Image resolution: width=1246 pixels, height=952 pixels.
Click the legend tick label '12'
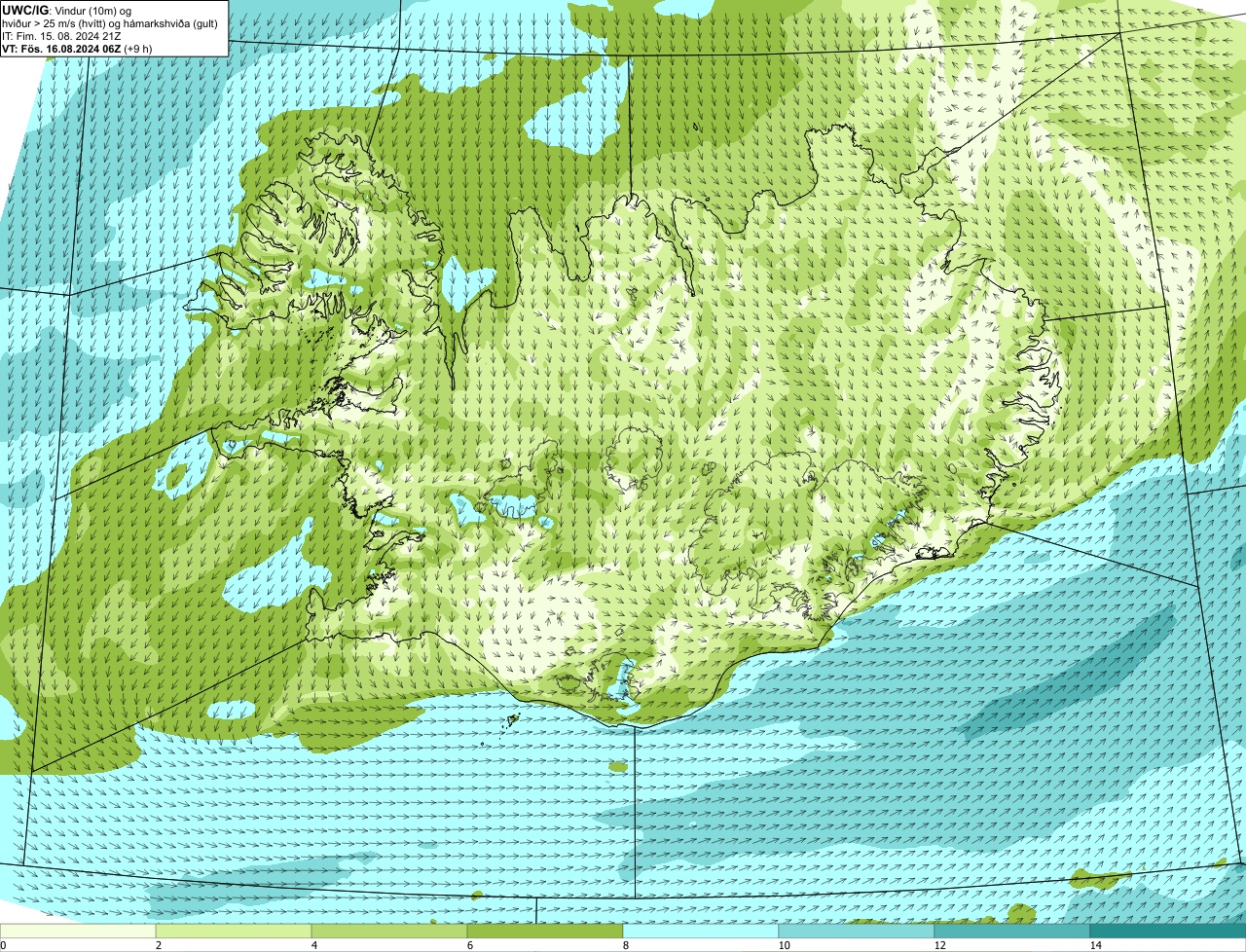(x=939, y=945)
